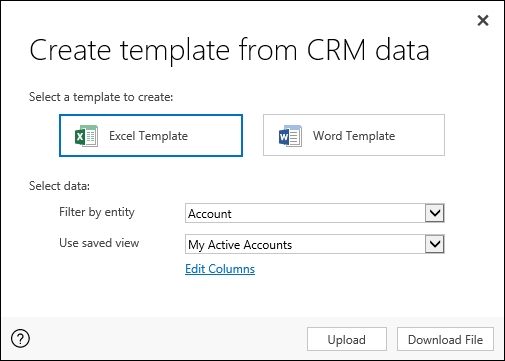
Task: Expand the Use saved view dropdown arrow
Action: [x=435, y=244]
